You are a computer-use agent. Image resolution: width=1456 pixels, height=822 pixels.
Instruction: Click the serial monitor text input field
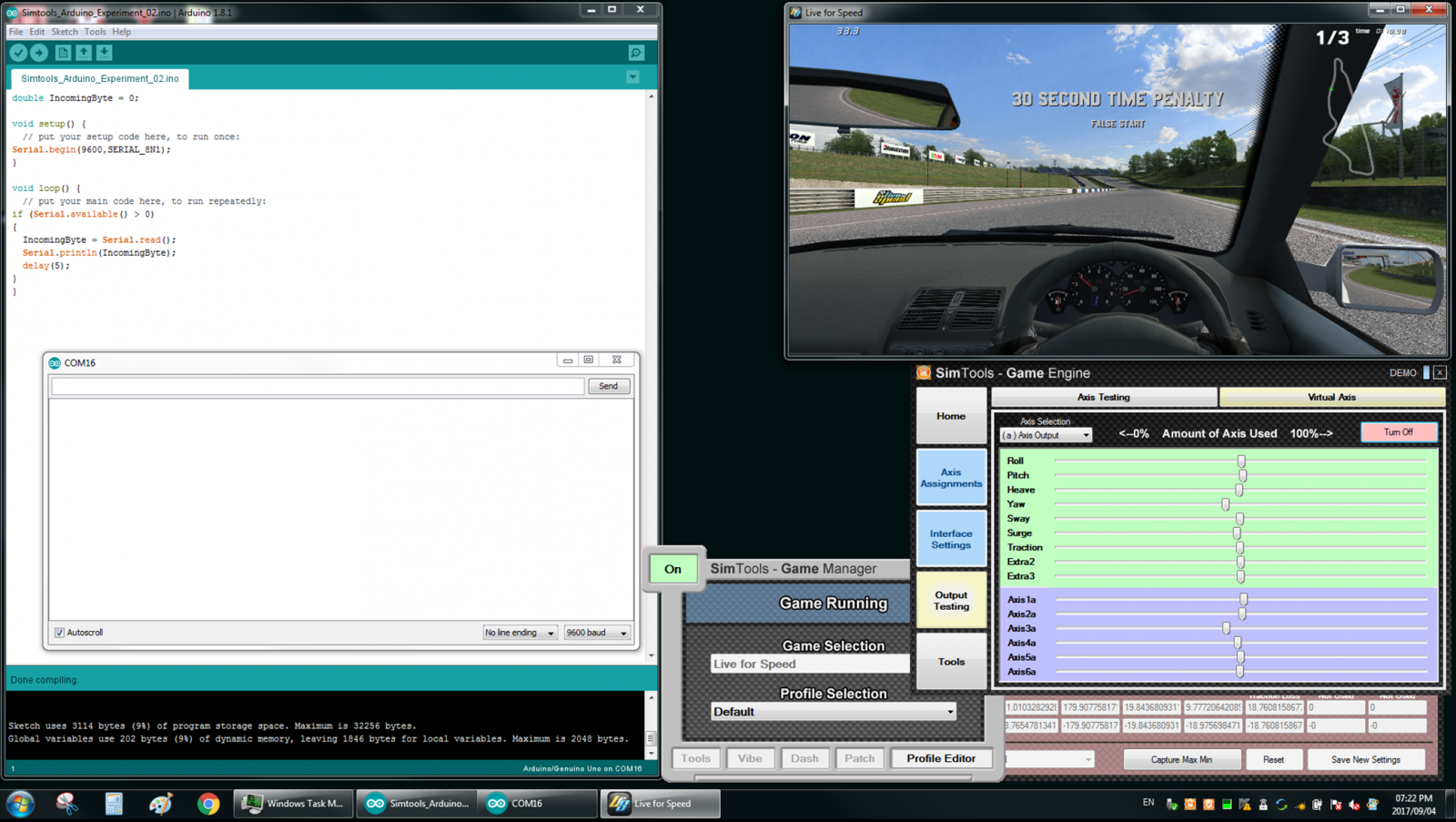click(x=318, y=386)
